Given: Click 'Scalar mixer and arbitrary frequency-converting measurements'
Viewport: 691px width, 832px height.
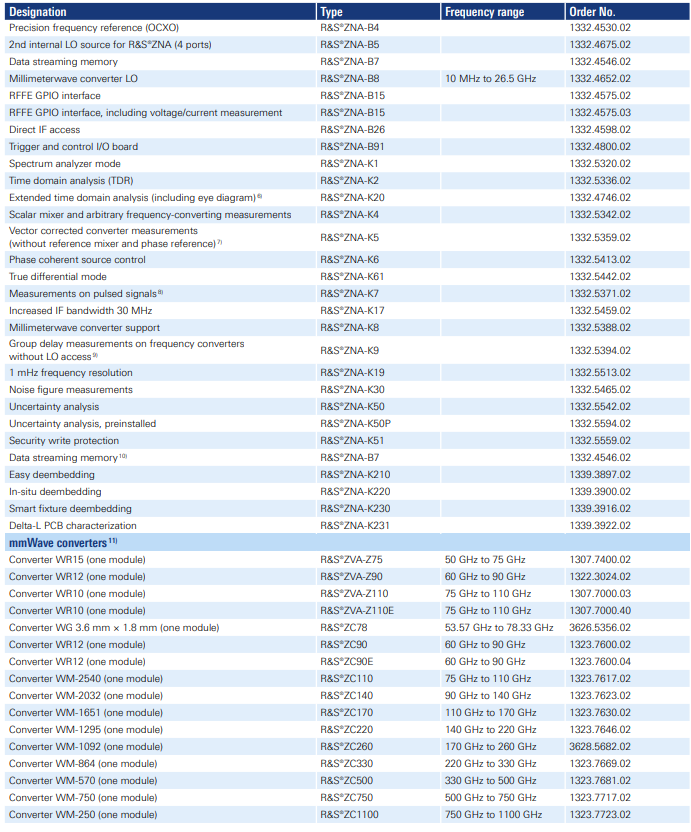Looking at the screenshot, I should click(x=150, y=214).
